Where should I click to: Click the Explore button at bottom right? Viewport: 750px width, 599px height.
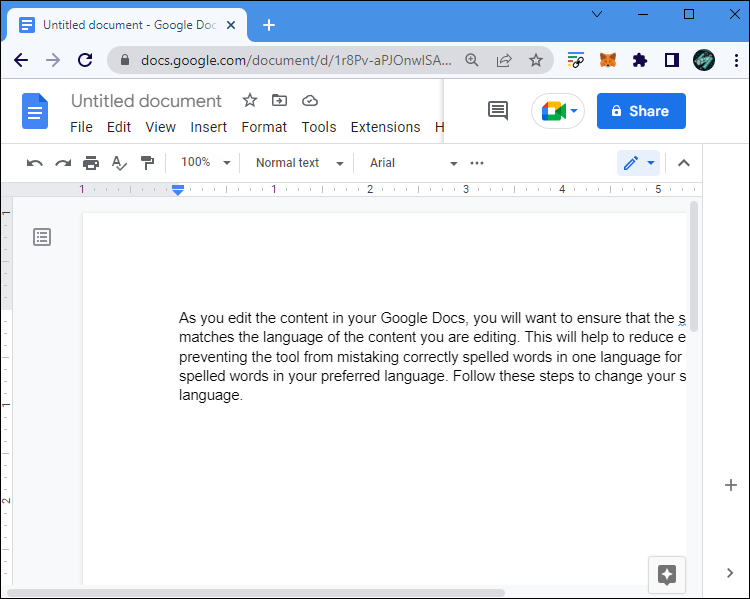point(667,575)
